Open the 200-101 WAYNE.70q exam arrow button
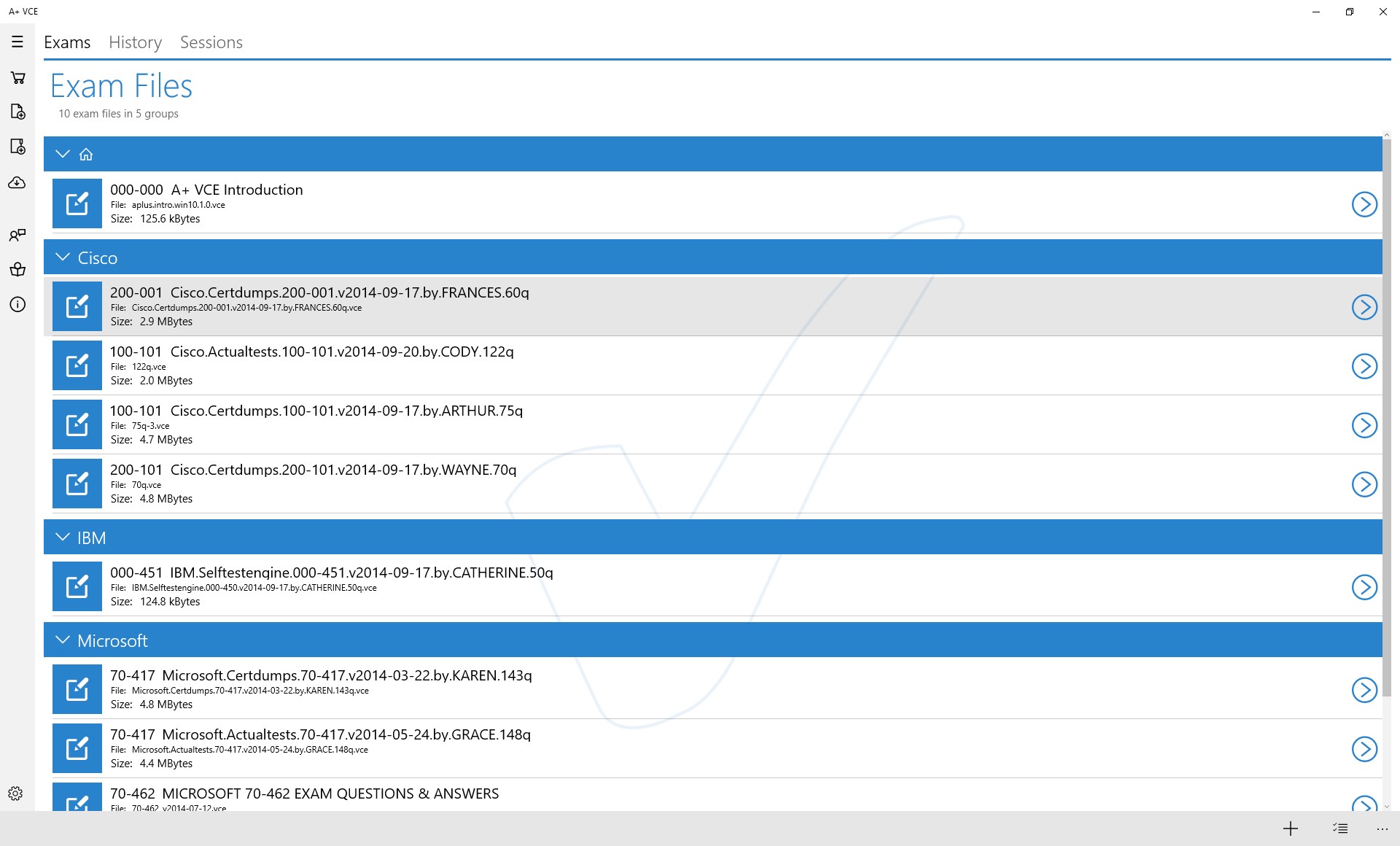 [1364, 484]
